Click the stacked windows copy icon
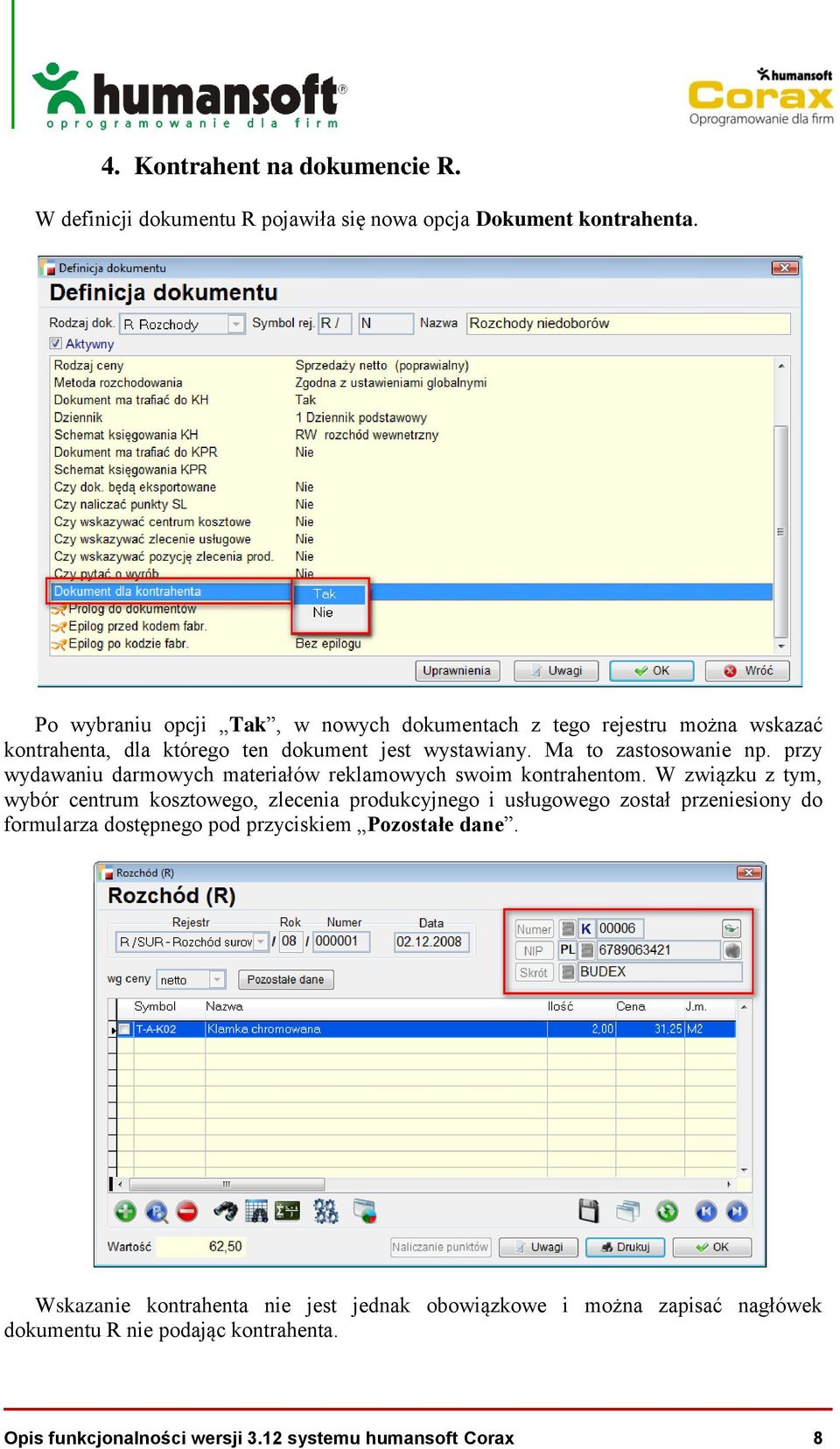The image size is (840, 1449). coord(628,1211)
